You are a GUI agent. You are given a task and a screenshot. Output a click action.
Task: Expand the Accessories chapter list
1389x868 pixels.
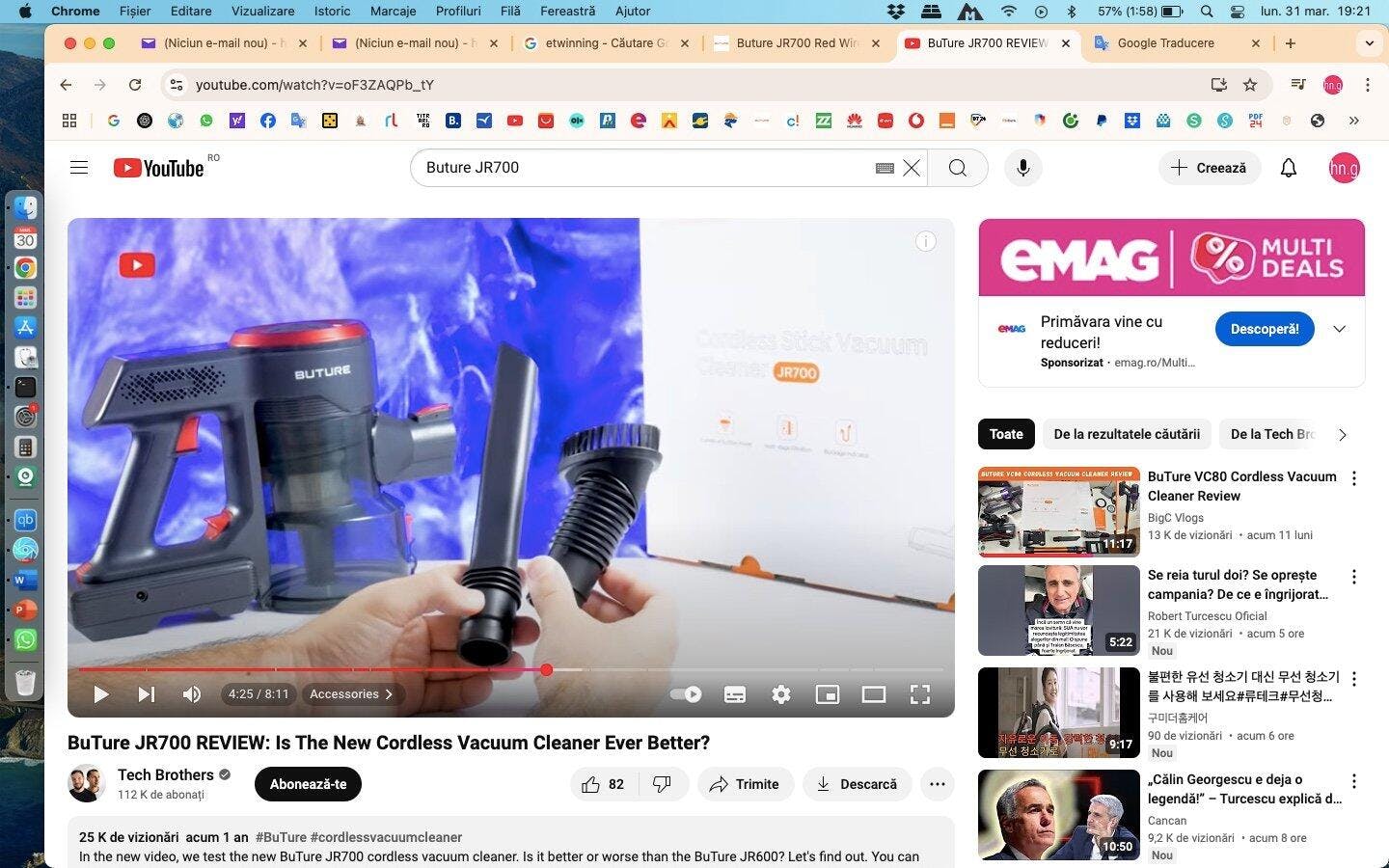point(351,694)
